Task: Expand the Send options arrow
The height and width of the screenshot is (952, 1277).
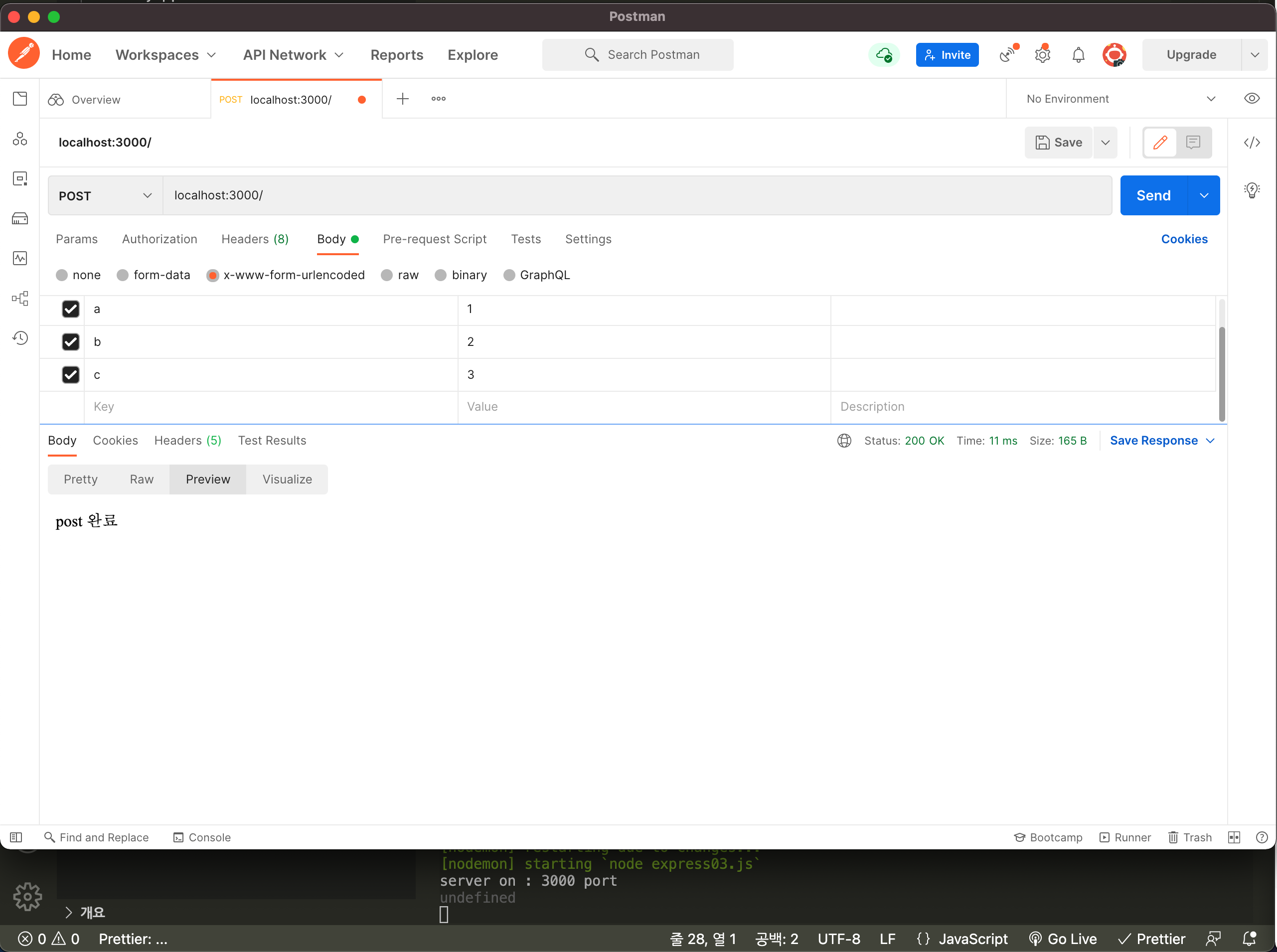Action: point(1204,195)
